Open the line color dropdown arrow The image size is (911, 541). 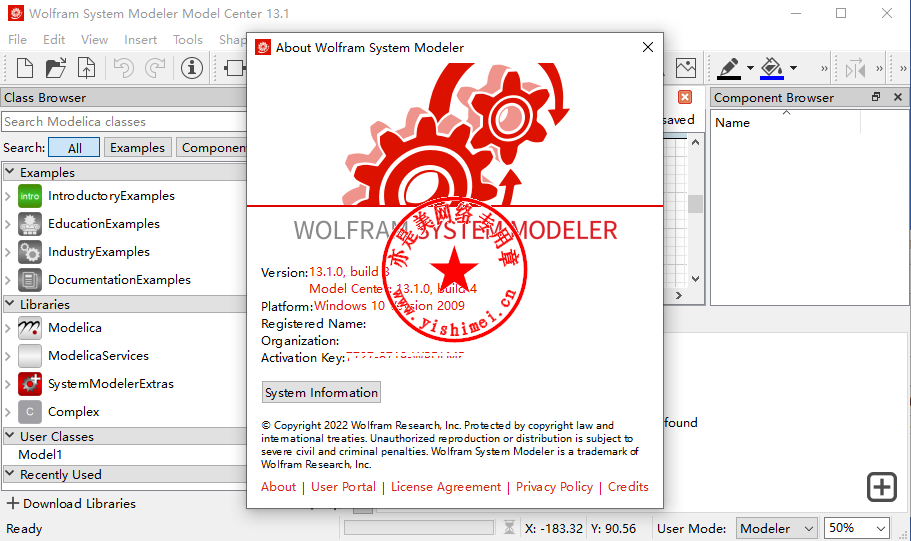pyautogui.click(x=750, y=68)
